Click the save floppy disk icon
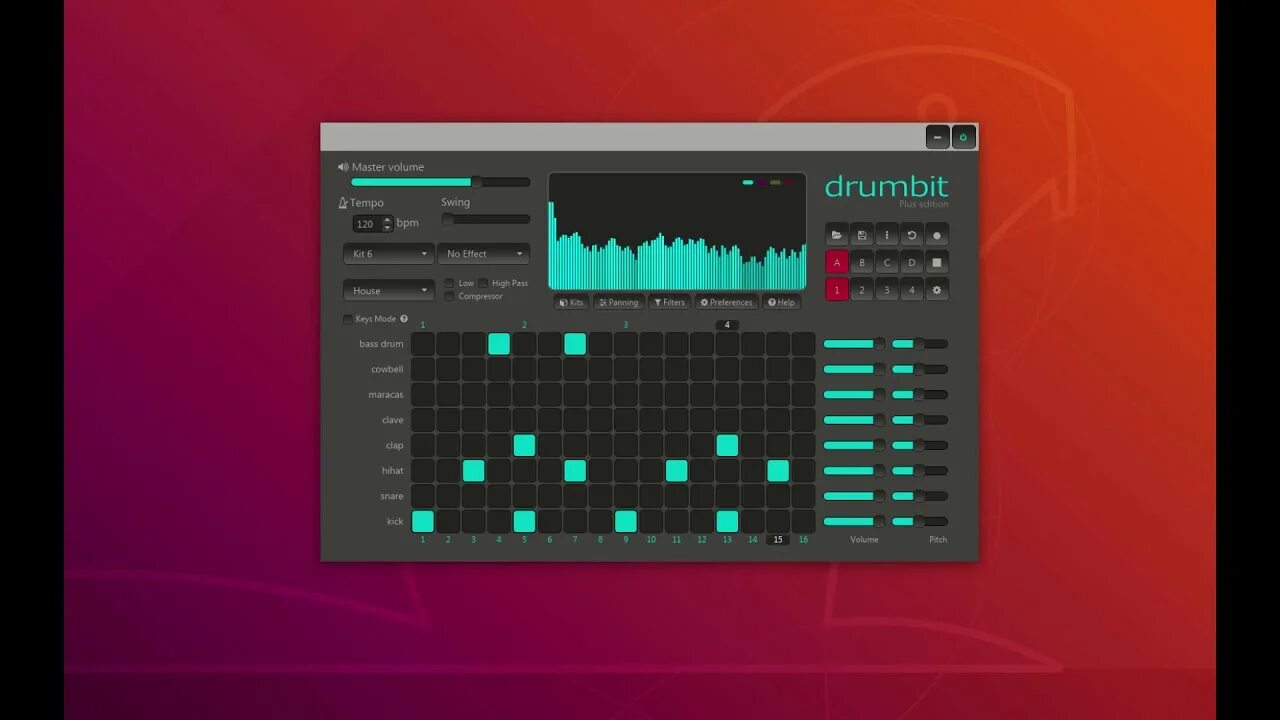The height and width of the screenshot is (720, 1280). click(x=862, y=236)
